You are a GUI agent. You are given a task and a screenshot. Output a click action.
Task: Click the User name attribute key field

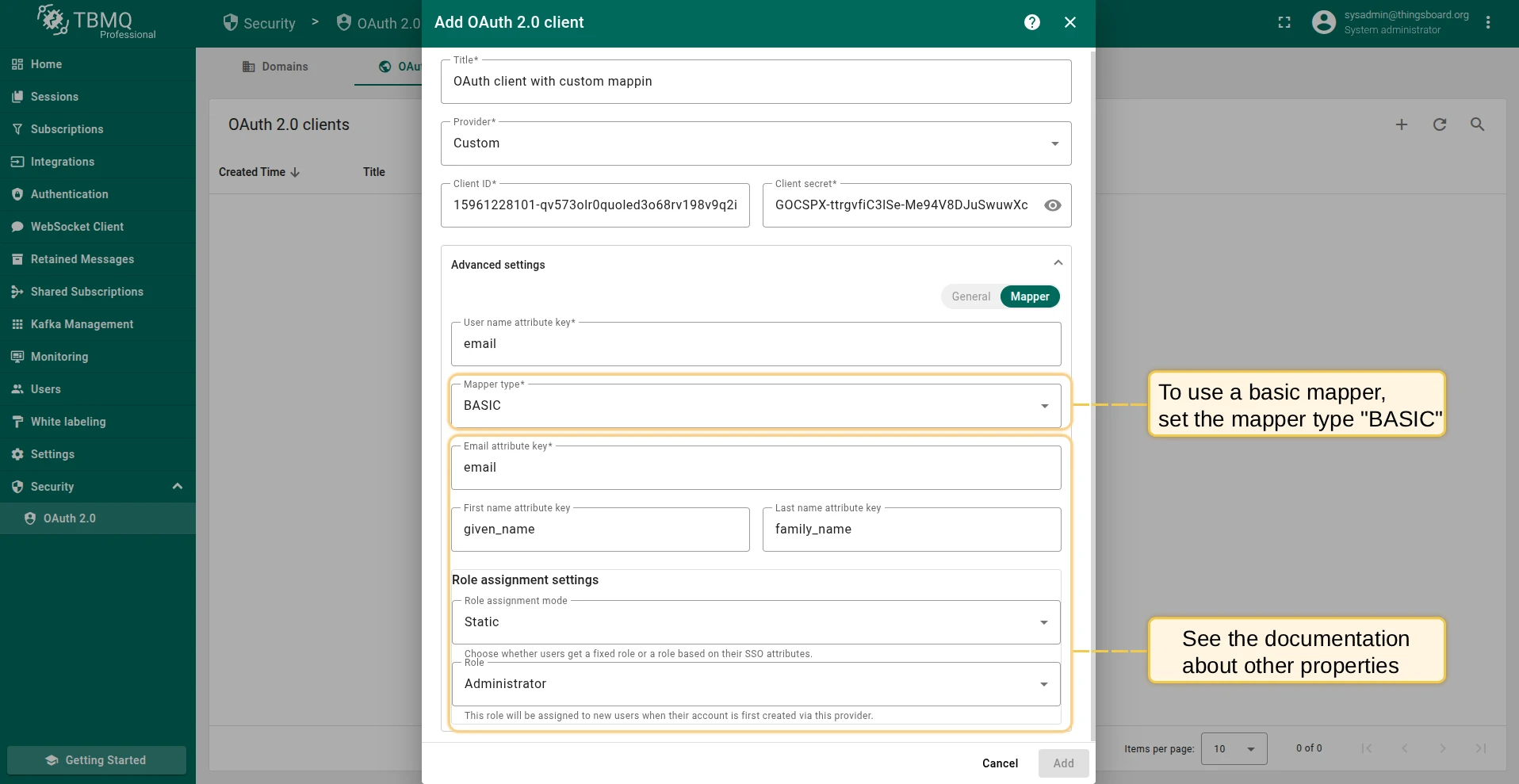point(756,344)
